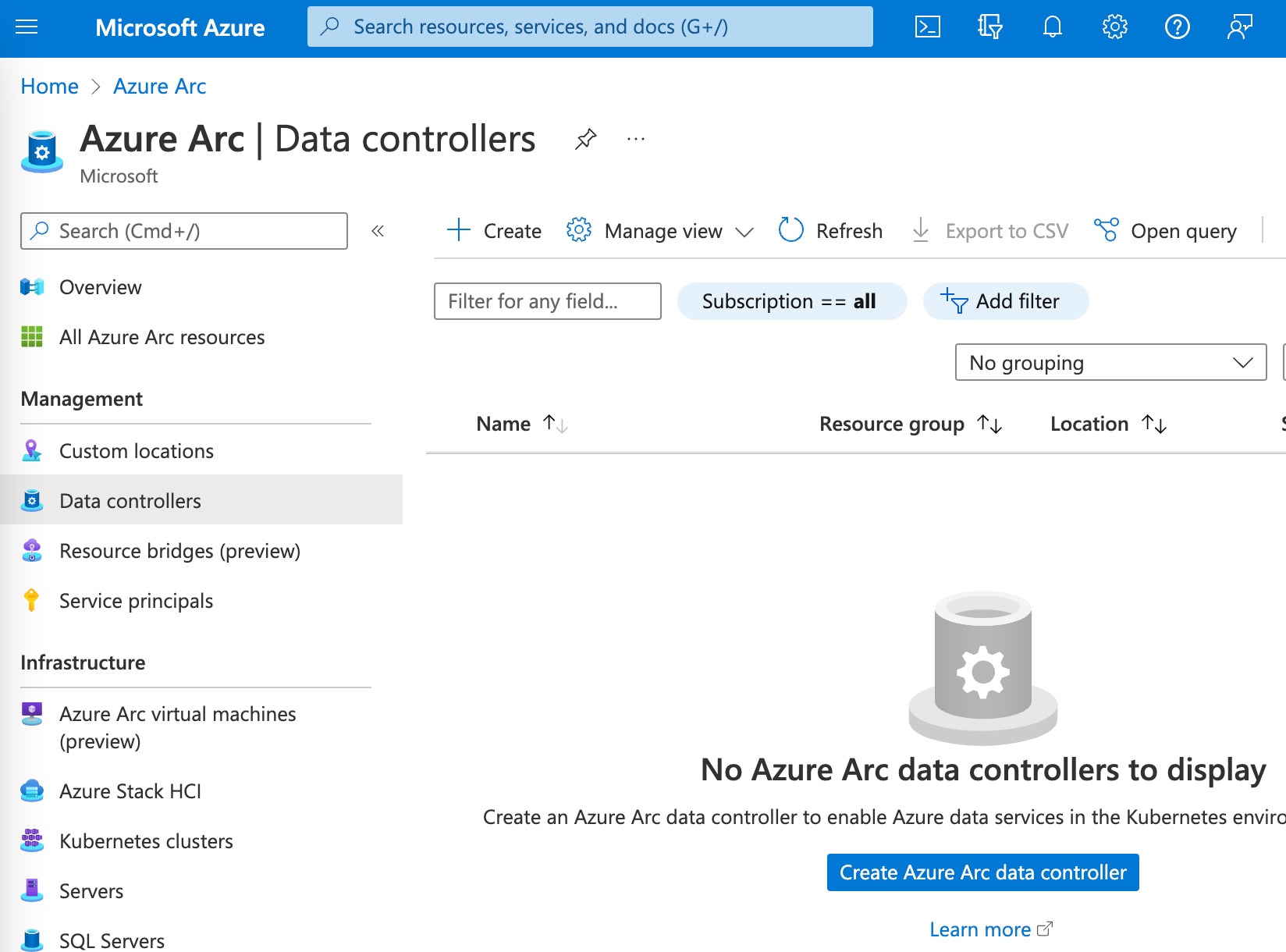Viewport: 1286px width, 952px height.
Task: Open the portal hamburger menu
Action: (27, 27)
